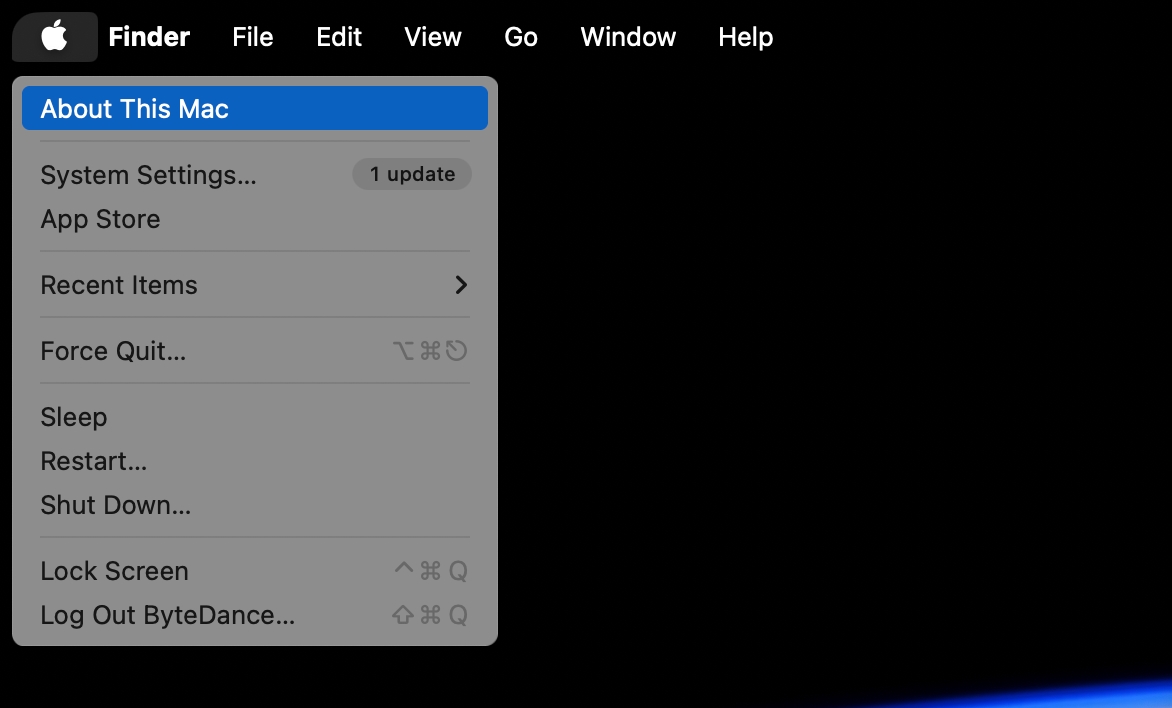Open the Finder menu
The height and width of the screenshot is (708, 1172).
tap(149, 37)
